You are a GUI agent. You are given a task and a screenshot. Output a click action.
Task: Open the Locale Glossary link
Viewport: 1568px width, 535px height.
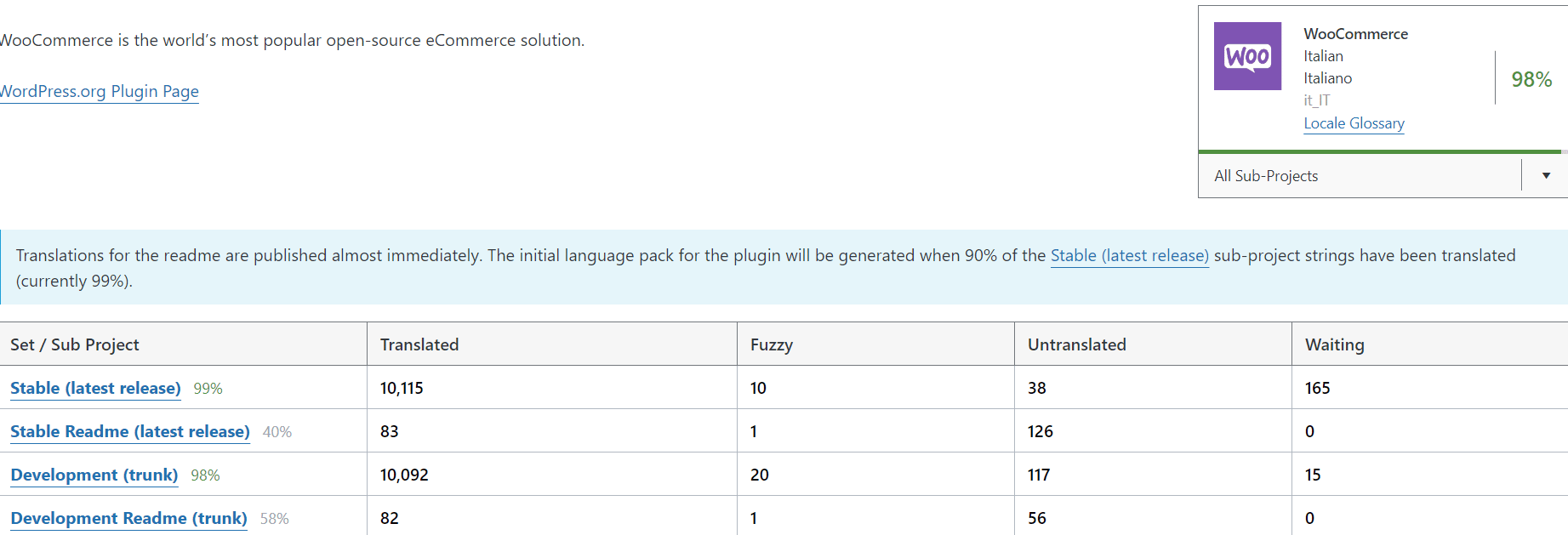coord(1354,123)
